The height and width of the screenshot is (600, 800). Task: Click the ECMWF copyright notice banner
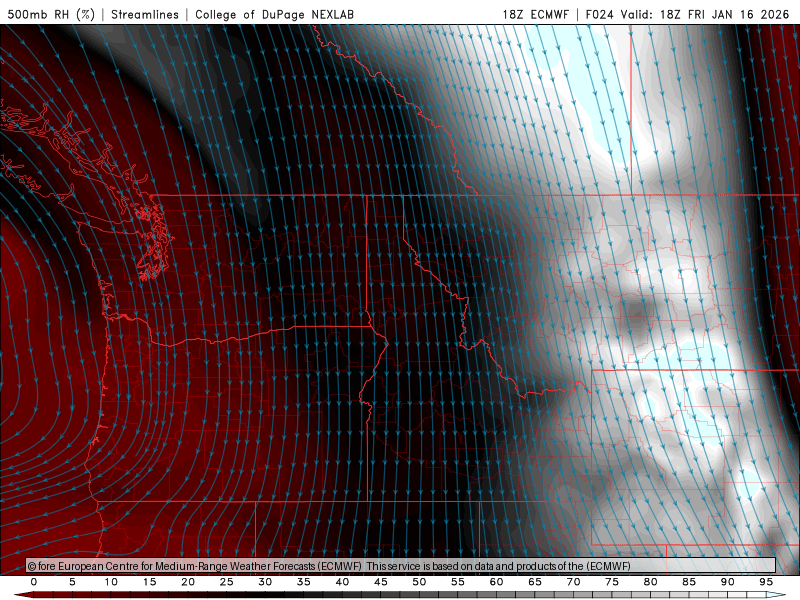pos(401,565)
